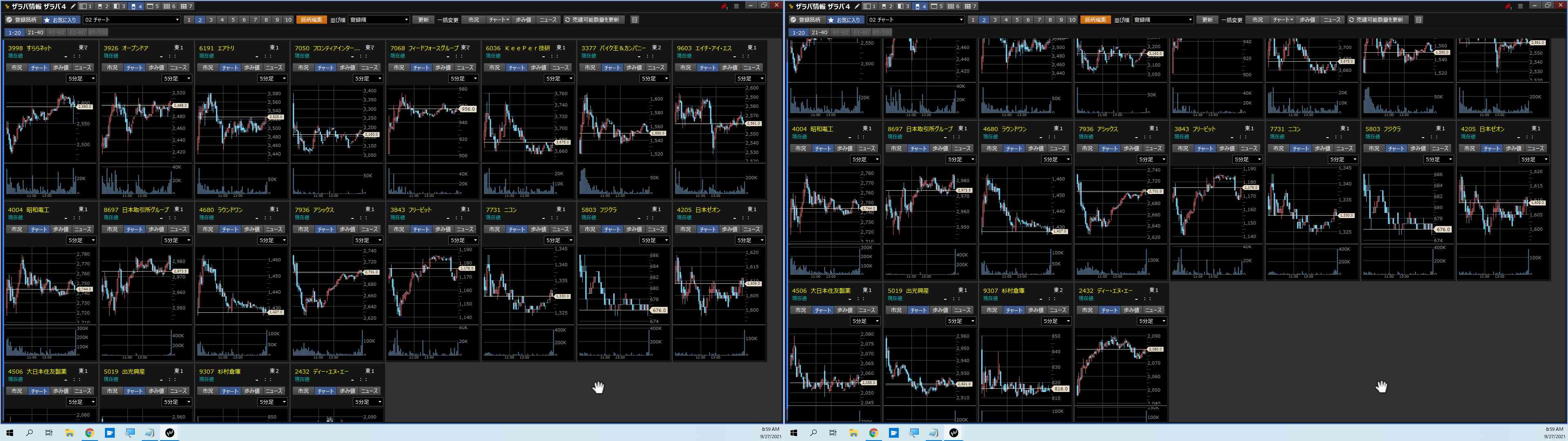Open 5分足 interval dropdown for 3998 すららネット
1568x441 pixels.
[x=82, y=78]
